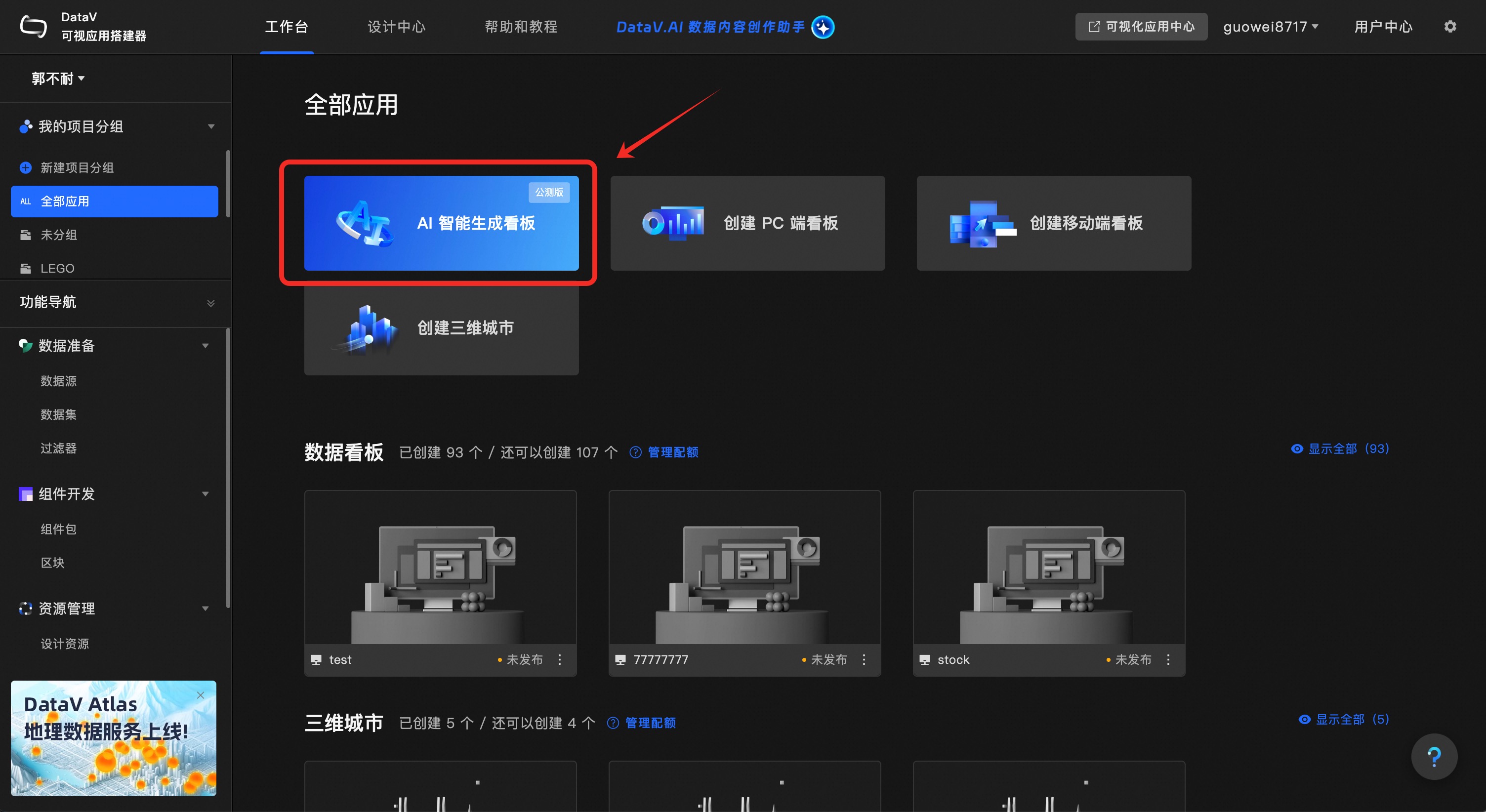Open more options for the 77777777 dashboard
This screenshot has height=812, width=1486.
coord(864,660)
